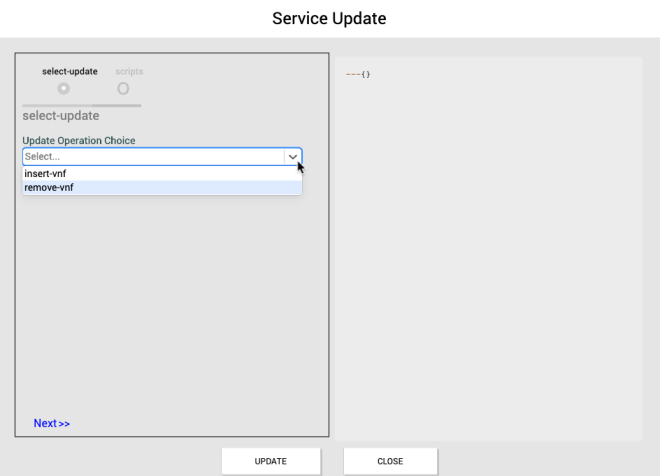Click the vertical separator beside dropdown chevron
Viewport: 660px width, 476px height.
tap(285, 157)
